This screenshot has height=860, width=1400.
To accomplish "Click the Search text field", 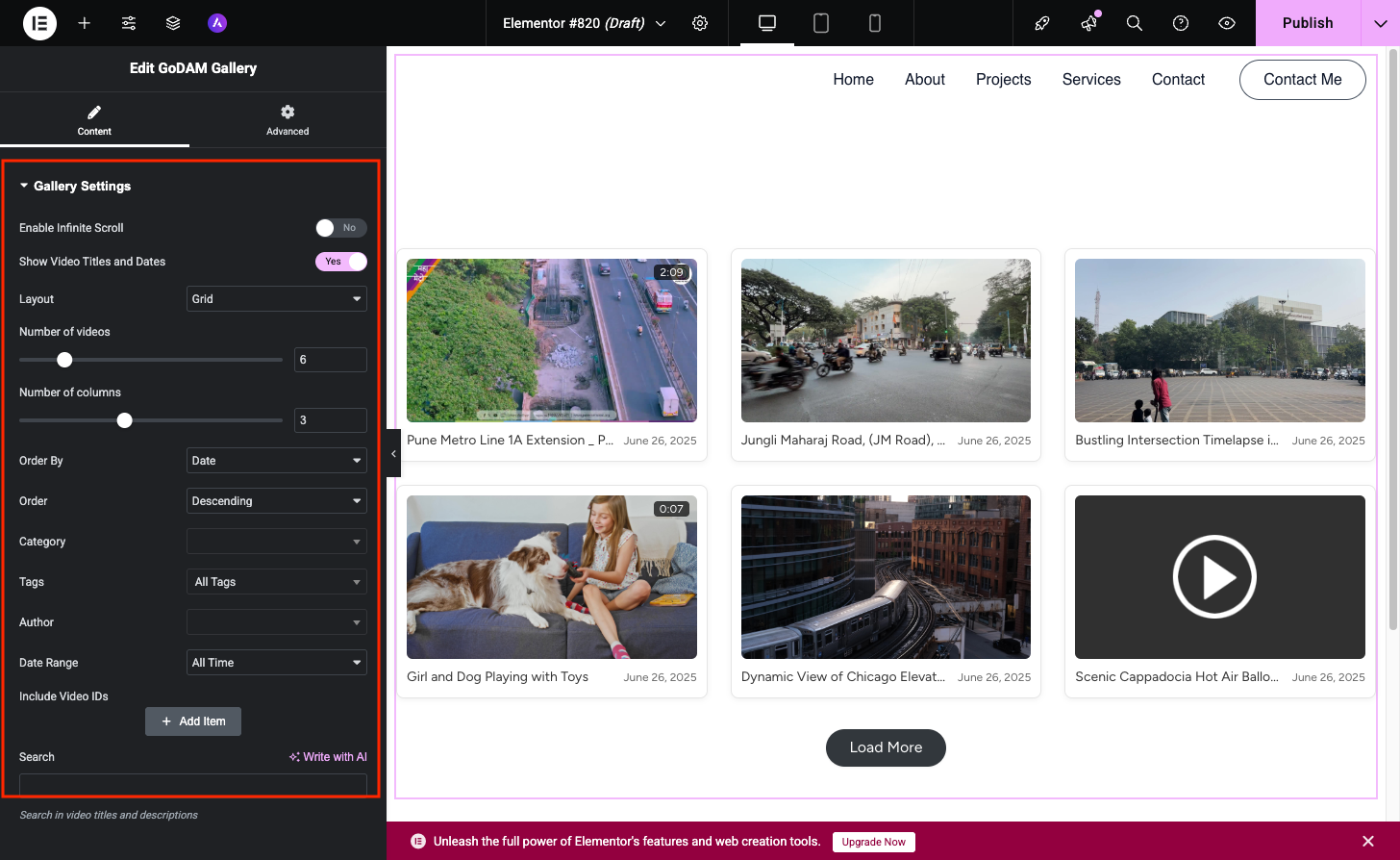I will pyautogui.click(x=193, y=785).
